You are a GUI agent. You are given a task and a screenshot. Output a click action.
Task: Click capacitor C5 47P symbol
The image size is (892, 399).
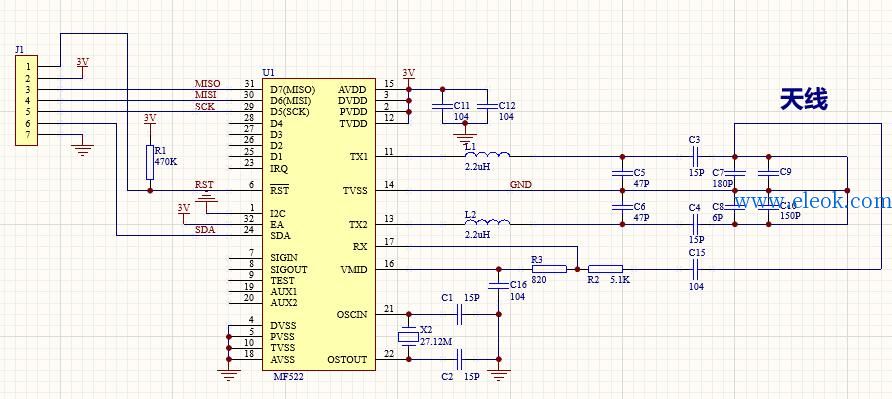[622, 174]
